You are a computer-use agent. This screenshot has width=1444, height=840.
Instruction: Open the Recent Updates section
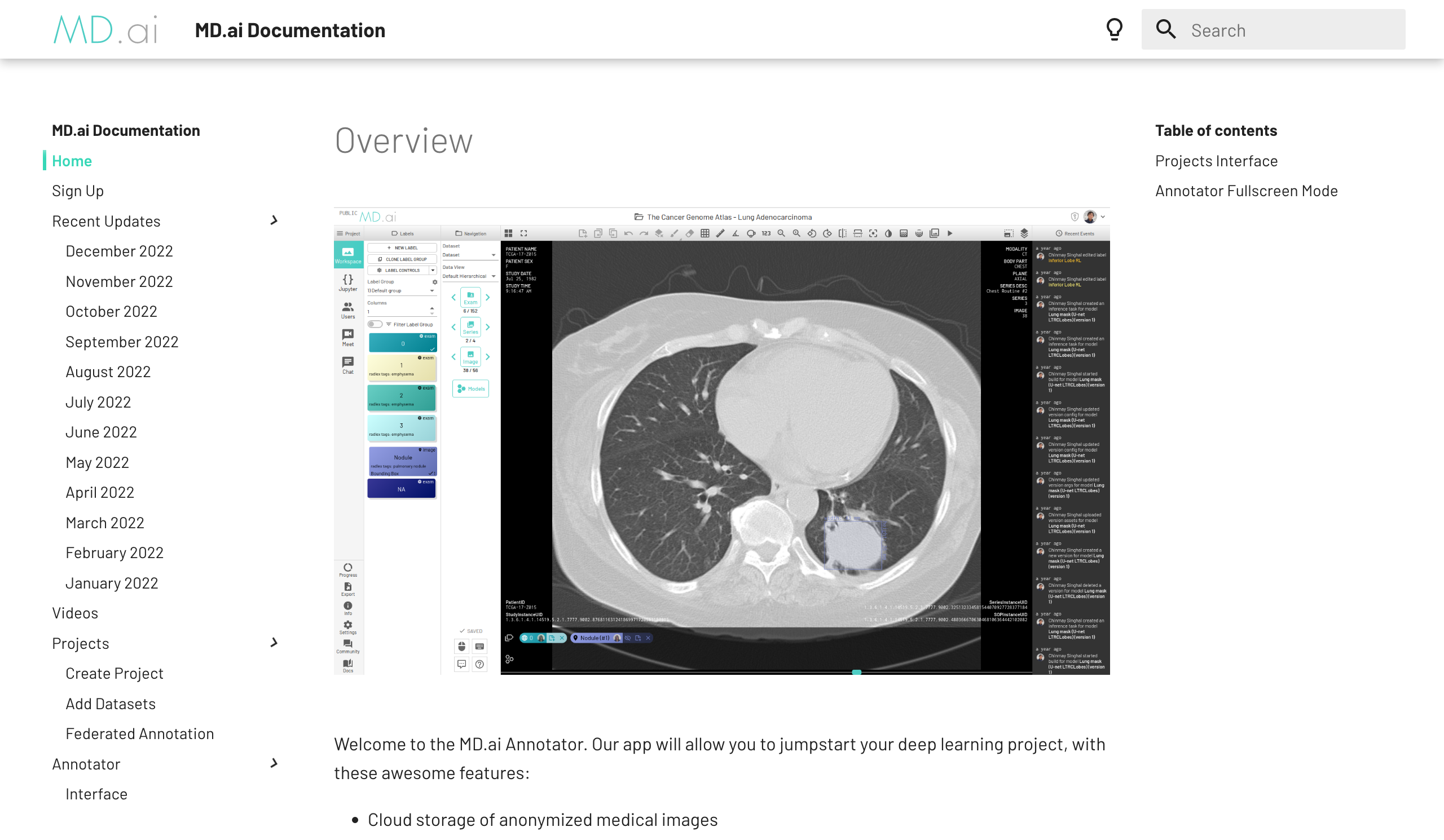click(107, 221)
